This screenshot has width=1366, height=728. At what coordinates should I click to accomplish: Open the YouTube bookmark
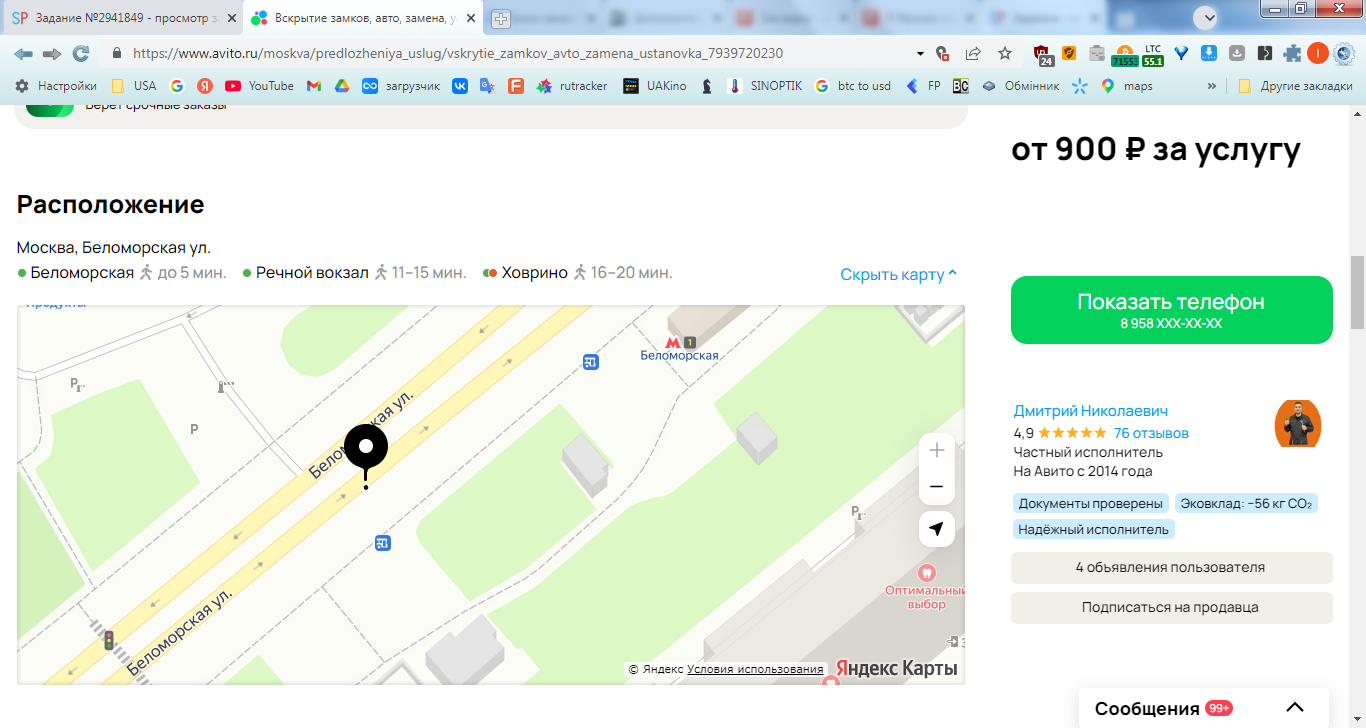point(259,86)
